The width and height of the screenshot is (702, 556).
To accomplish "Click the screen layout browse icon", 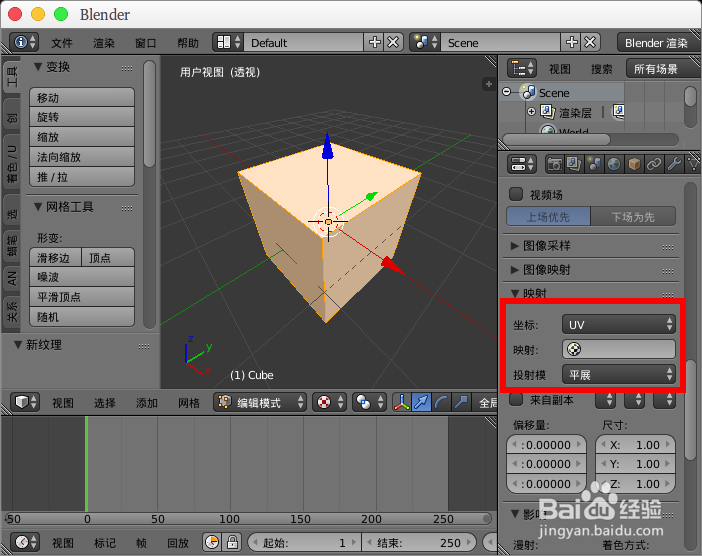I will coord(229,43).
